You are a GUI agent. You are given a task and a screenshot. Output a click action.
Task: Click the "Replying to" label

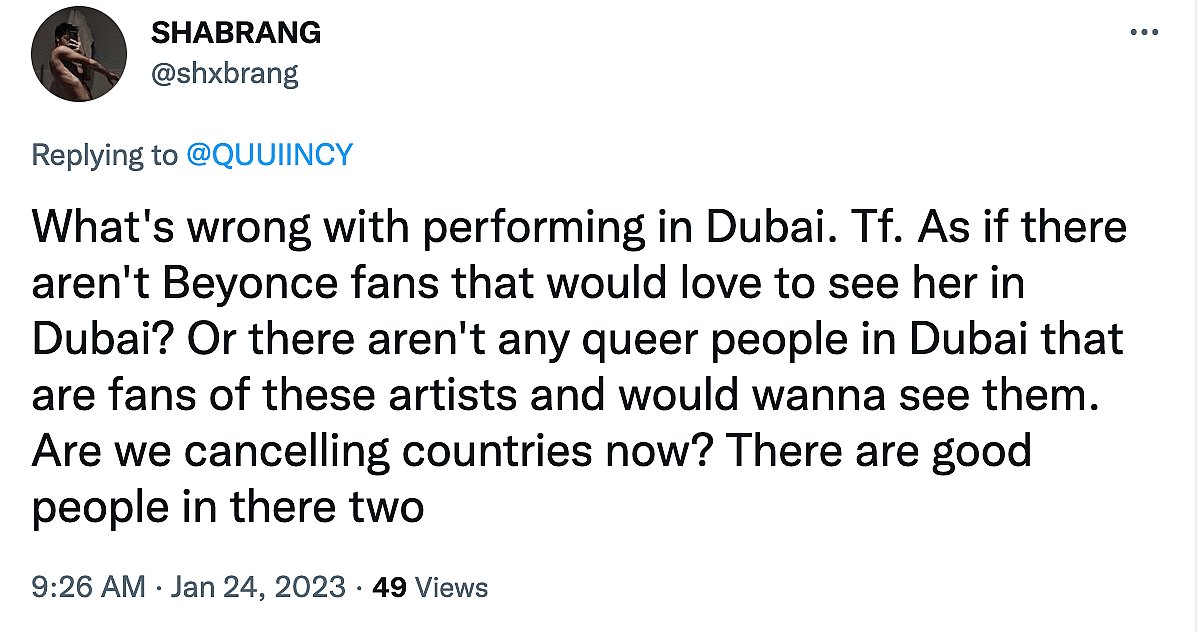(x=104, y=155)
